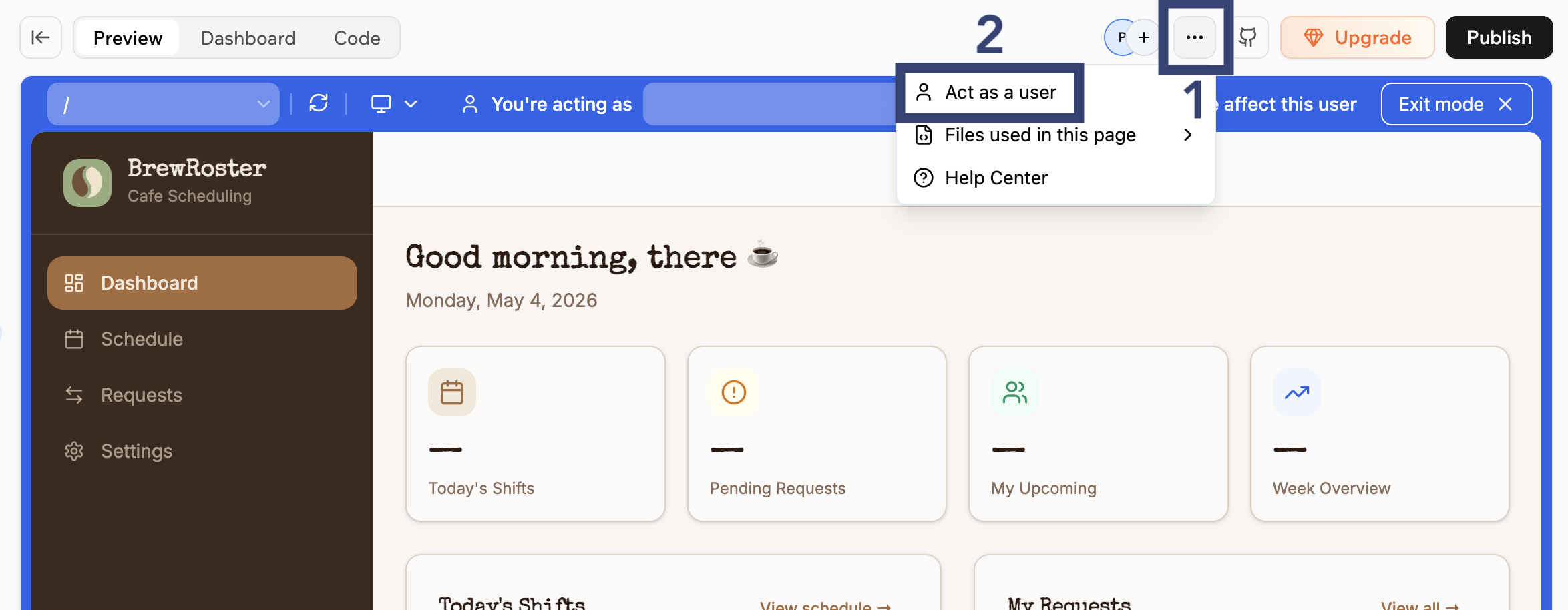The height and width of the screenshot is (610, 1568).
Task: Click the Today's Shifts calendar icon
Action: tap(452, 392)
